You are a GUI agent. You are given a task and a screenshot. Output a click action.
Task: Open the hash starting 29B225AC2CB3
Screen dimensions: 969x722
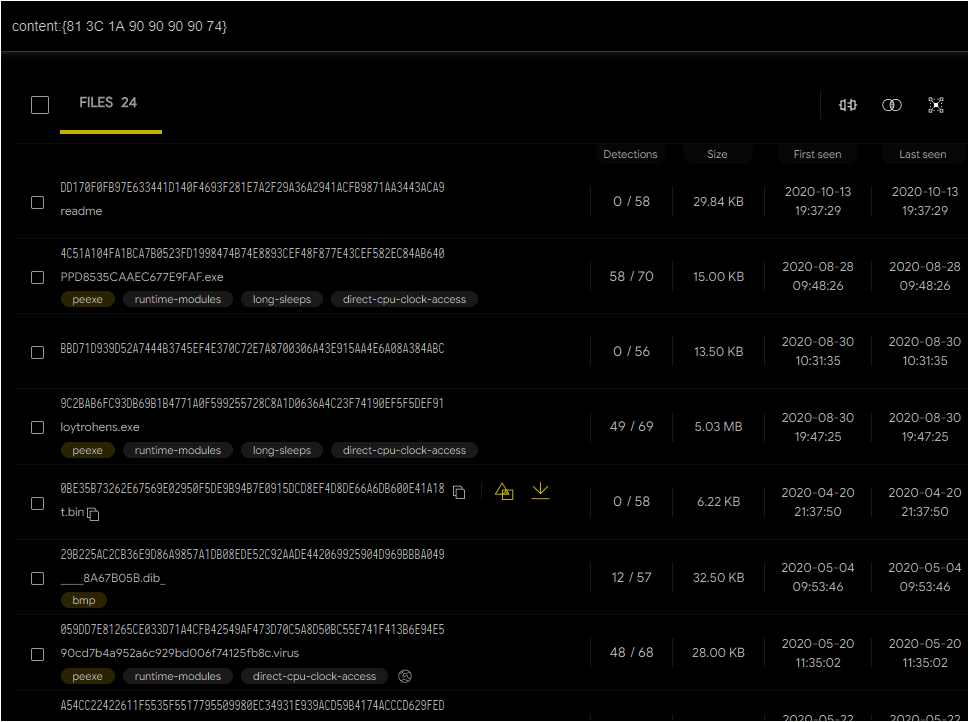coord(252,554)
